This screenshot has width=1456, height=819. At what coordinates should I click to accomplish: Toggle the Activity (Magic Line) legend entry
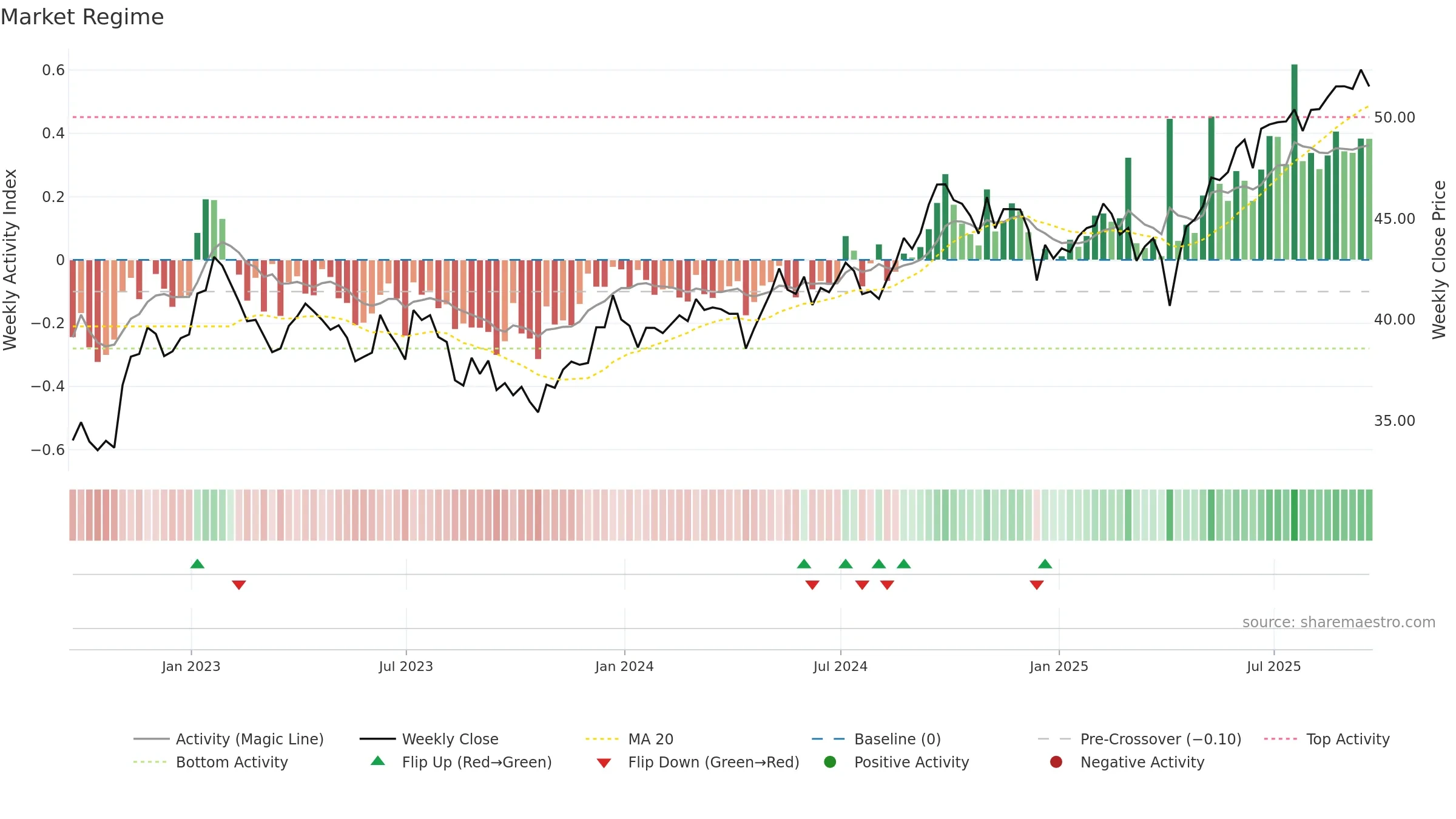point(229,739)
